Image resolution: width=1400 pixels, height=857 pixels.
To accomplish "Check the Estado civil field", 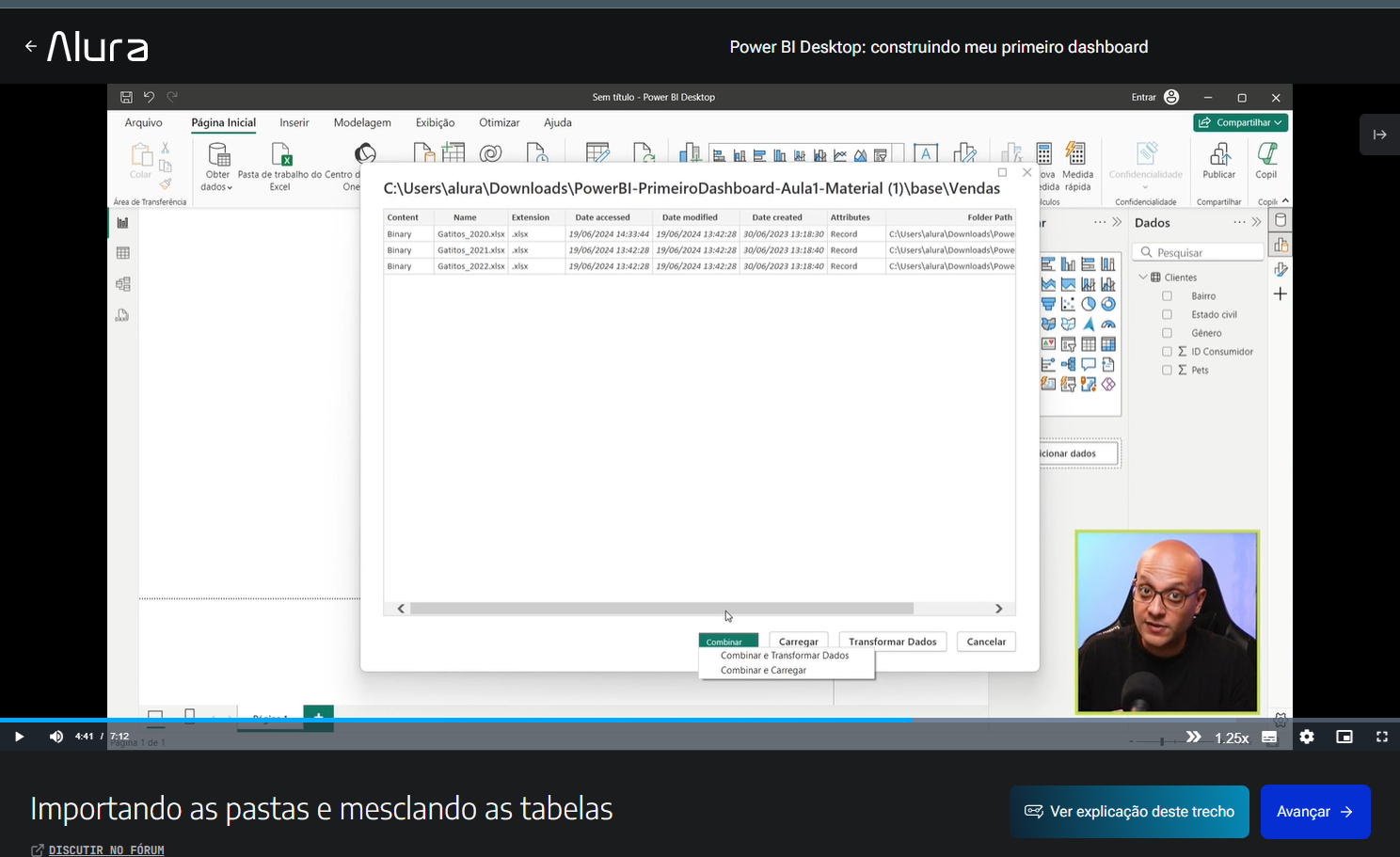I will click(1167, 314).
